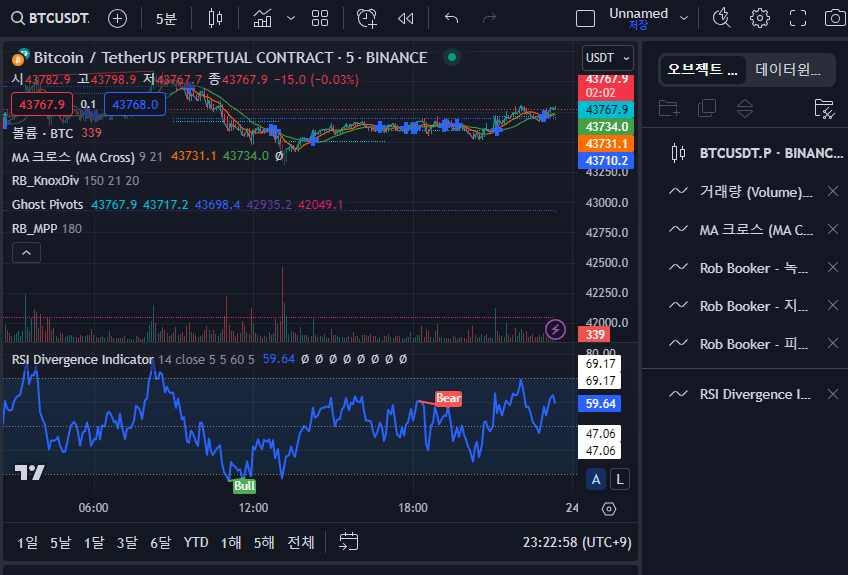Set range to YTD

click(x=196, y=543)
